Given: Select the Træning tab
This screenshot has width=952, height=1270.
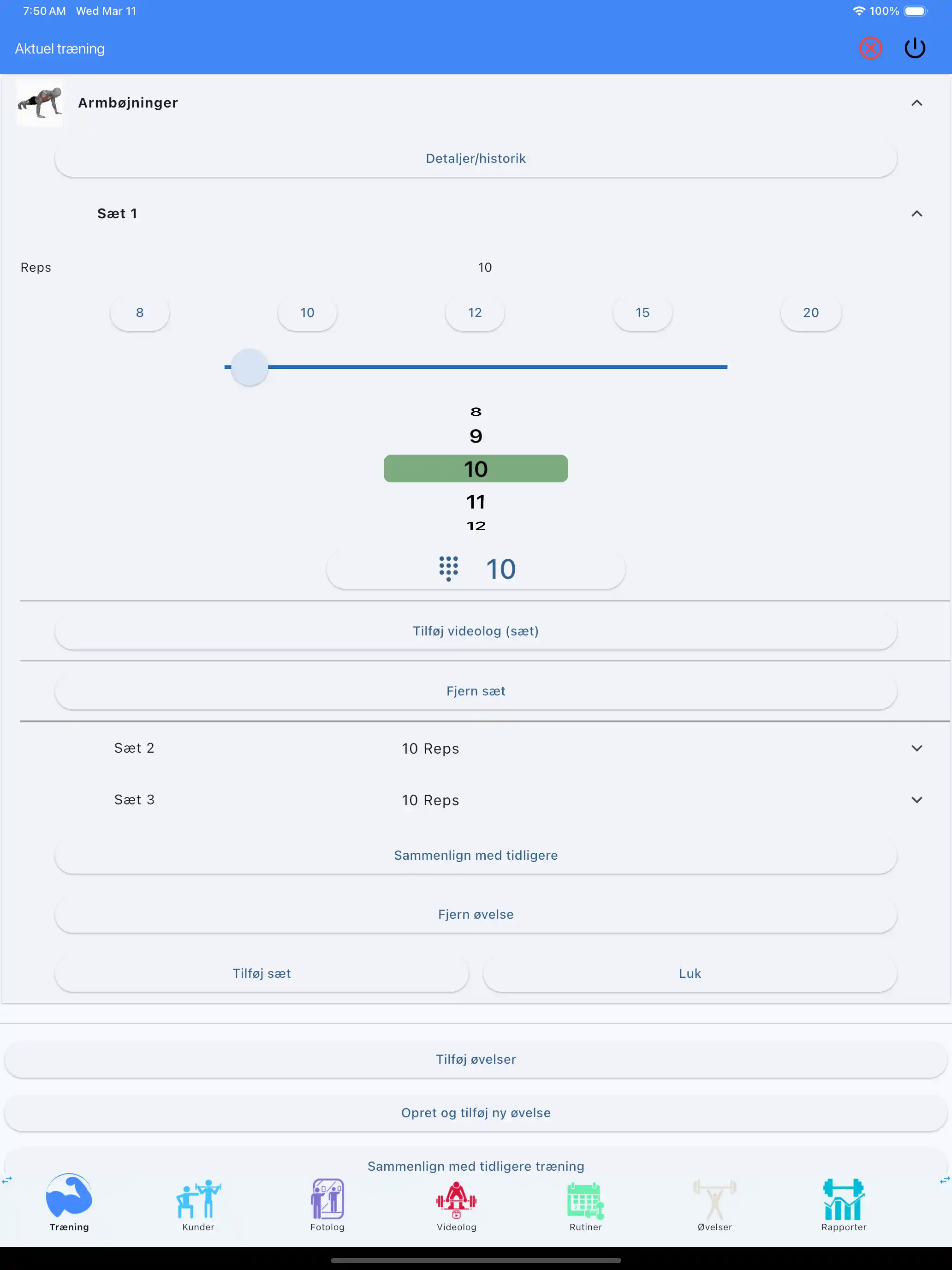Looking at the screenshot, I should pyautogui.click(x=69, y=1204).
